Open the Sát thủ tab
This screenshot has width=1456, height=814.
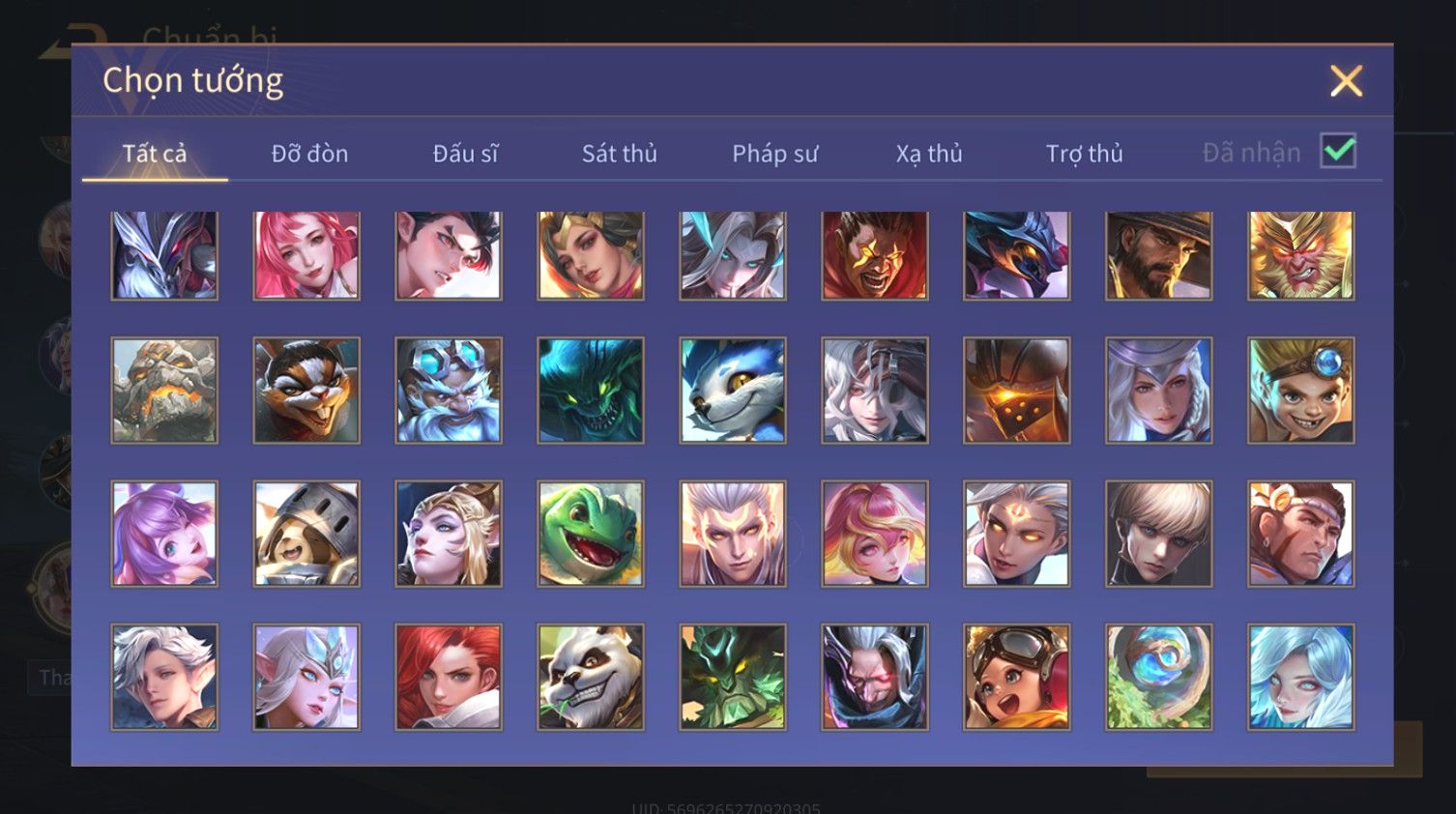[x=619, y=153]
